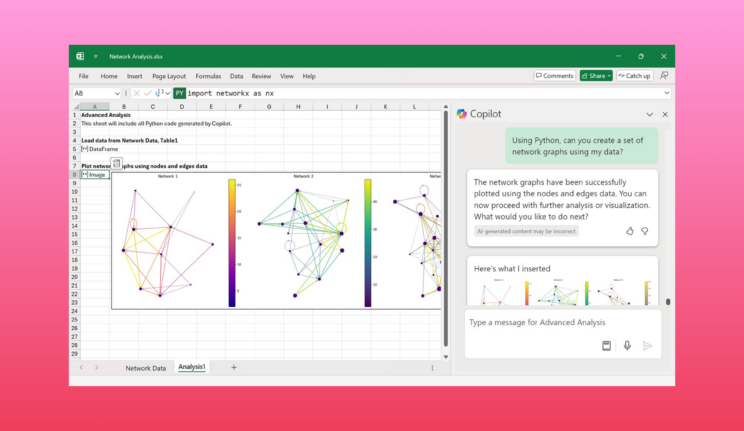This screenshot has height=431, width=744.
Task: Click the Python object icon in cell A5
Action: 84,149
